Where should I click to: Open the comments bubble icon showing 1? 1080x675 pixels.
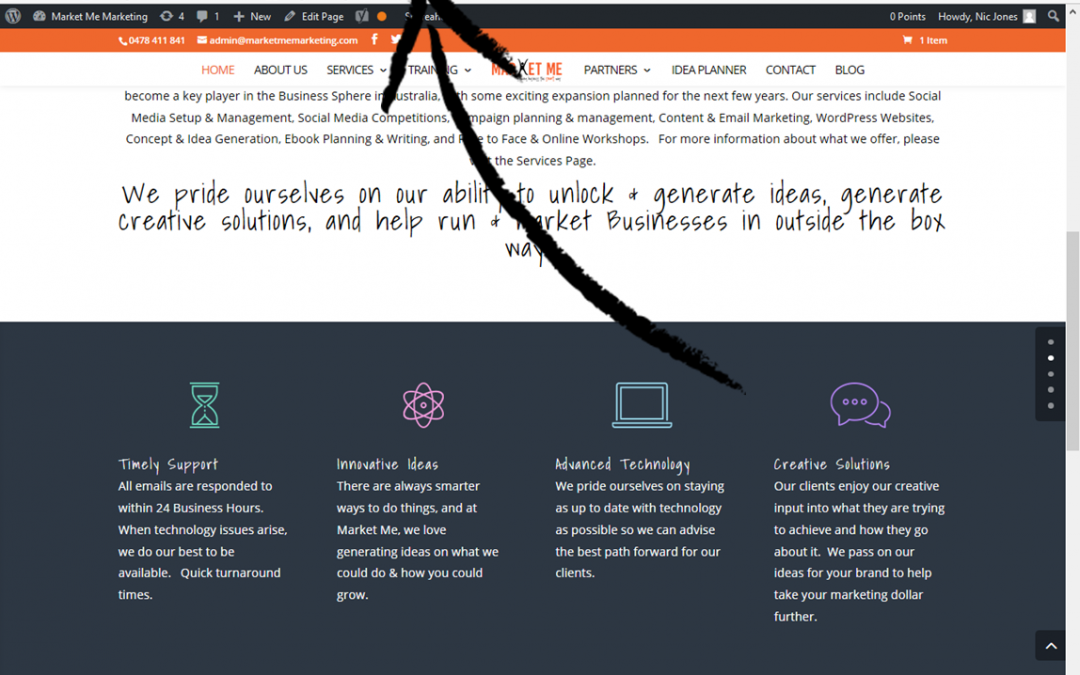[202, 16]
